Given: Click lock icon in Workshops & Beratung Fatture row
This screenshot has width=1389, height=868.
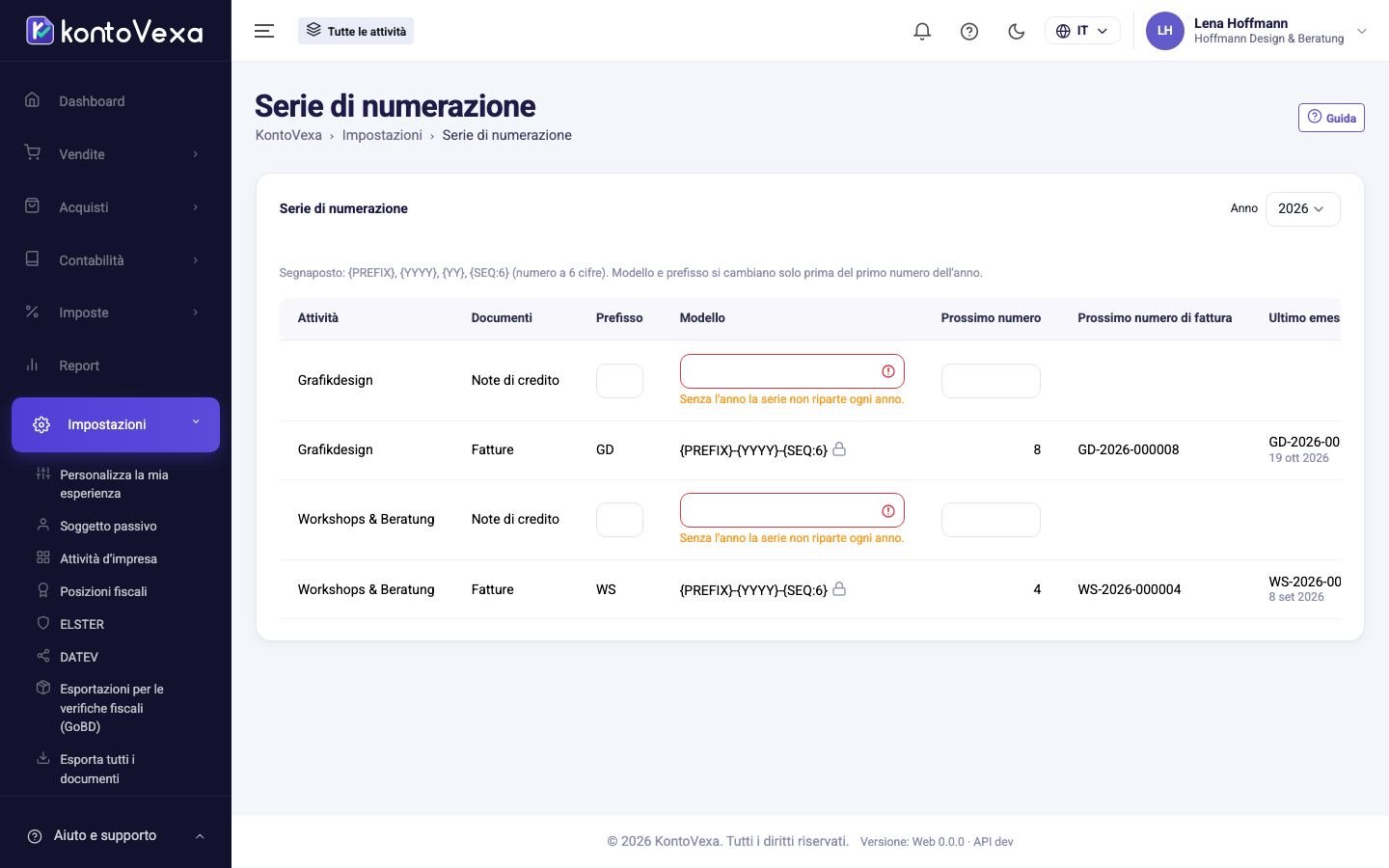Looking at the screenshot, I should [x=839, y=588].
